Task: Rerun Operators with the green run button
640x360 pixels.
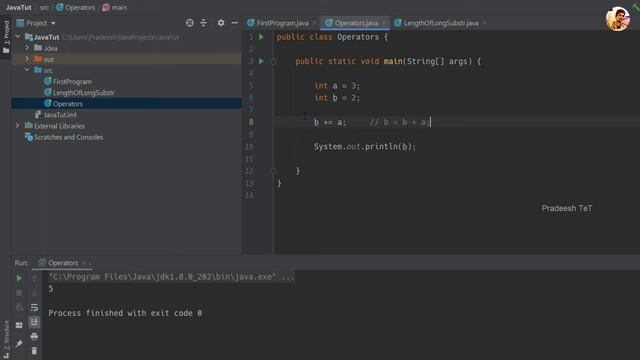Action: point(19,278)
